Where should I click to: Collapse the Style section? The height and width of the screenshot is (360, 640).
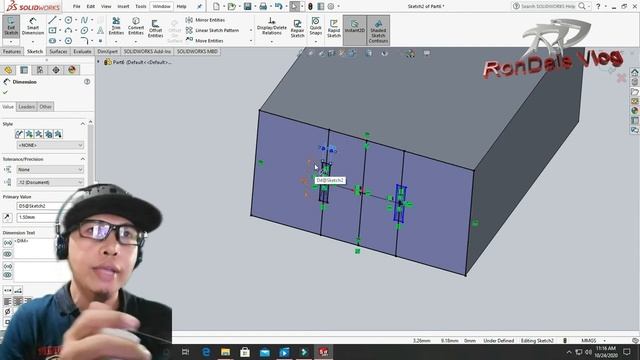coord(83,124)
